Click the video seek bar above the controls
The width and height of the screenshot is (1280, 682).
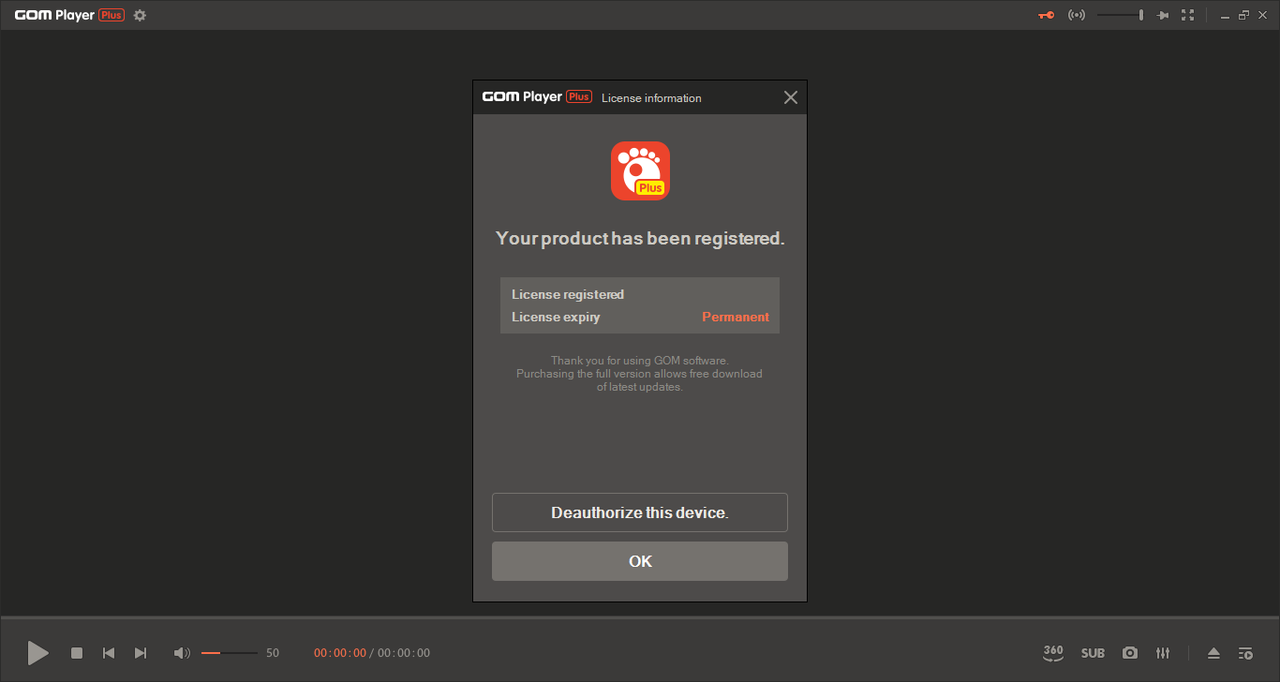click(640, 617)
